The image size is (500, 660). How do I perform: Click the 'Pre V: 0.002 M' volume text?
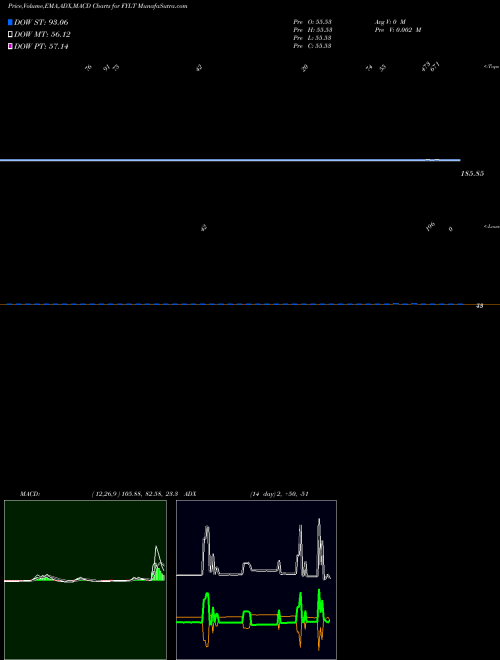pos(398,30)
